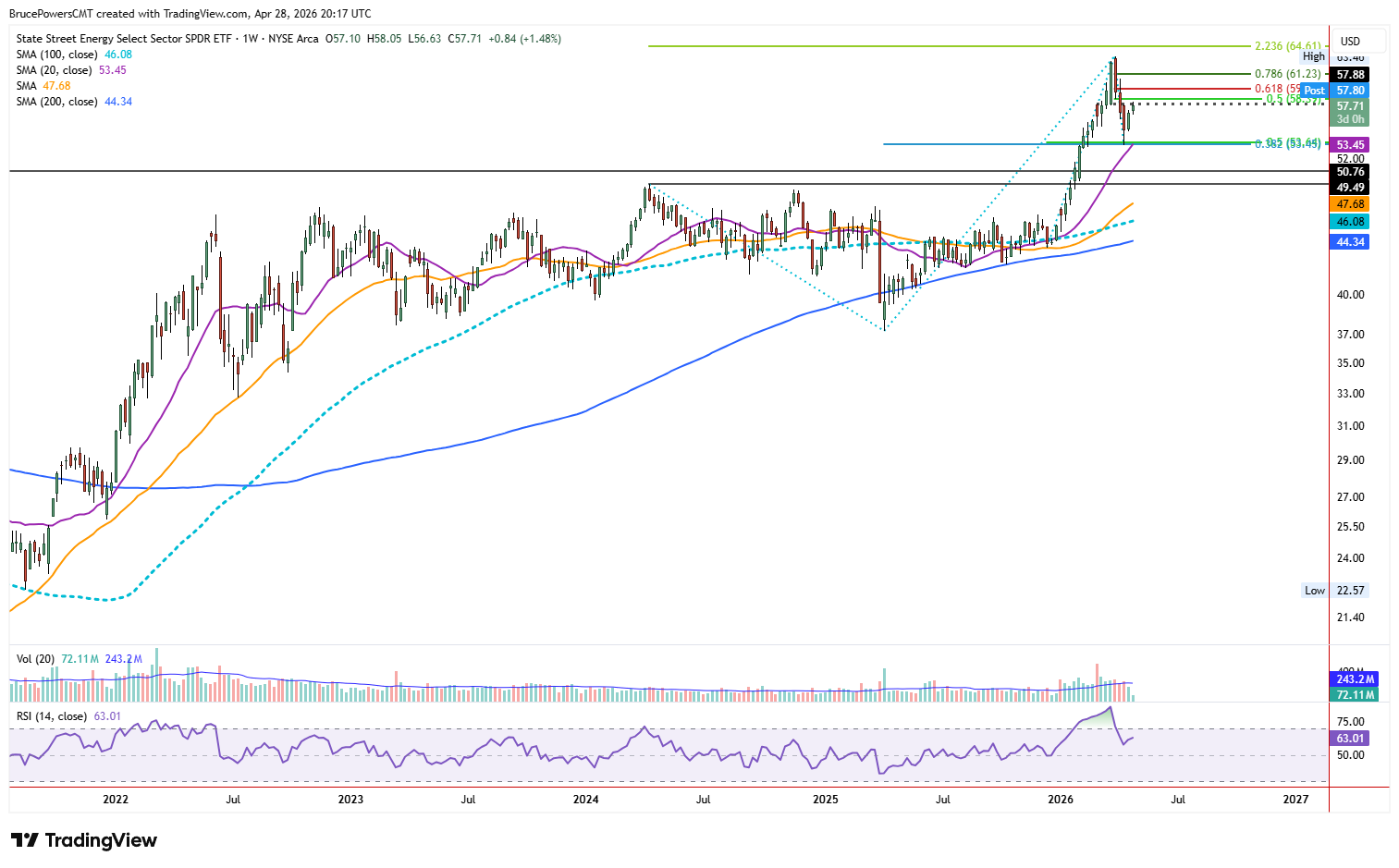Click the 72.11M volume axis label
Screen dimensions: 1399x868
[x=1354, y=695]
